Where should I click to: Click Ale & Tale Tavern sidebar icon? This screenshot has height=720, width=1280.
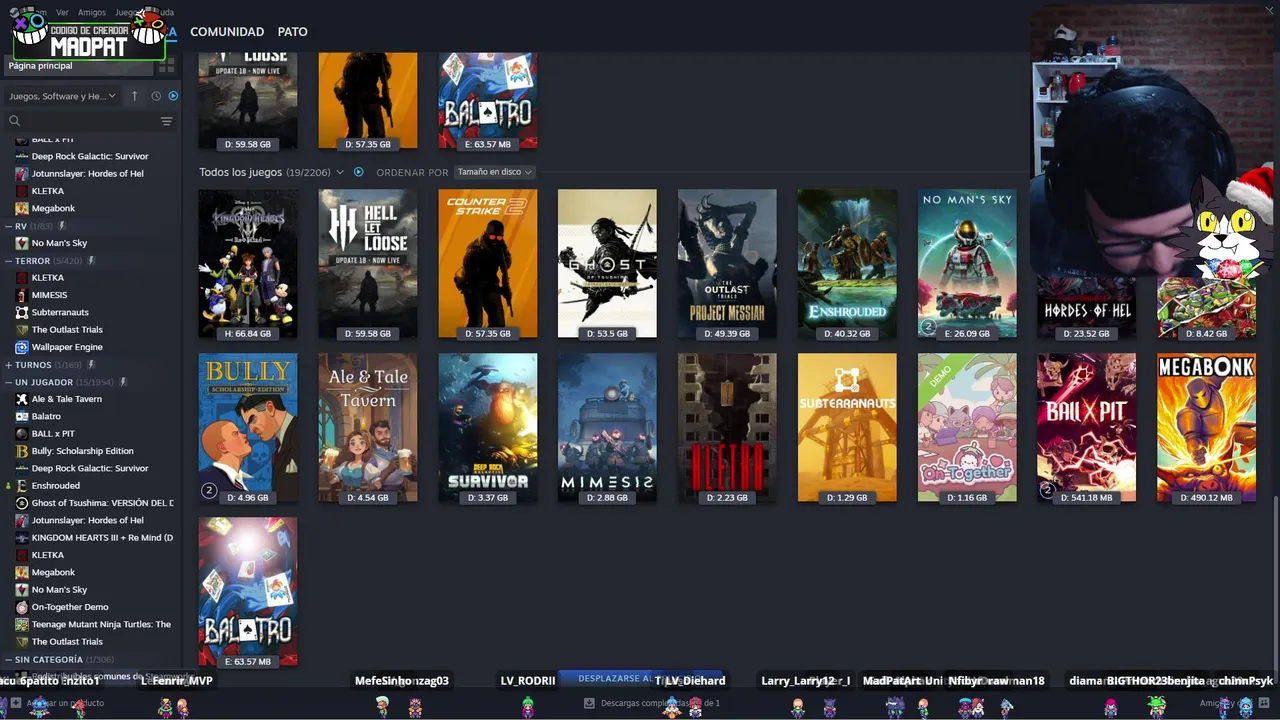[22, 399]
